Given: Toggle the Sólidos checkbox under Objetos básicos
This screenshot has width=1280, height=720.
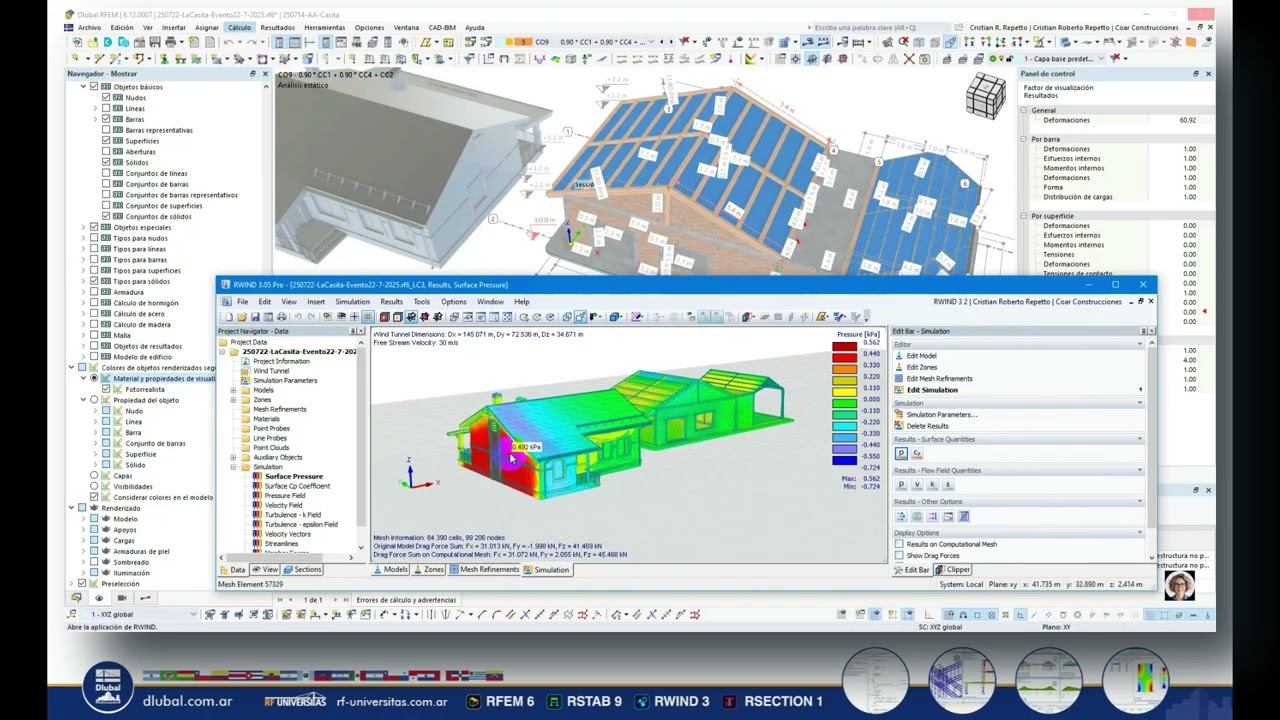Looking at the screenshot, I should pyautogui.click(x=106, y=162).
